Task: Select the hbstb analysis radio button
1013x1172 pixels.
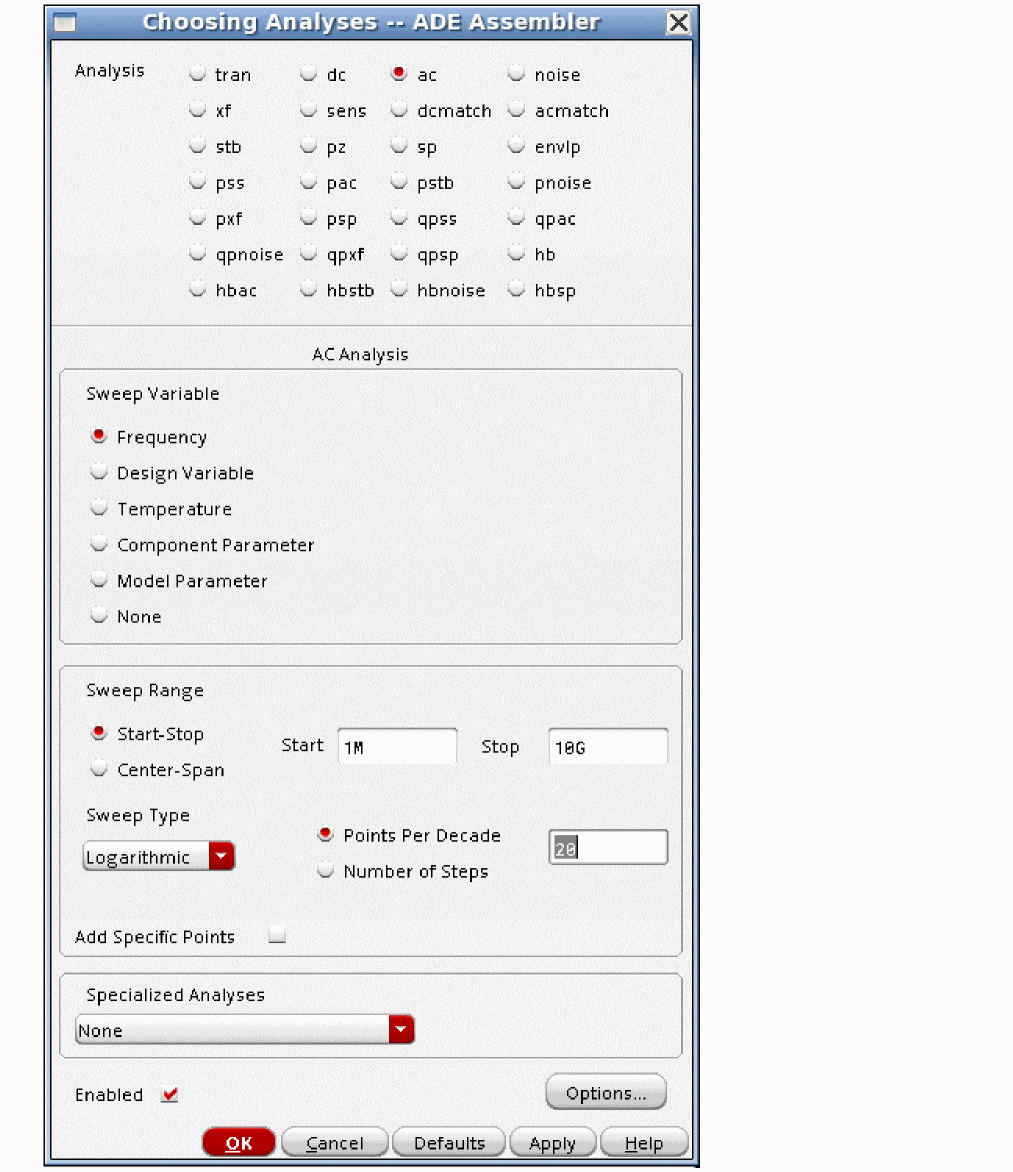Action: pos(309,289)
